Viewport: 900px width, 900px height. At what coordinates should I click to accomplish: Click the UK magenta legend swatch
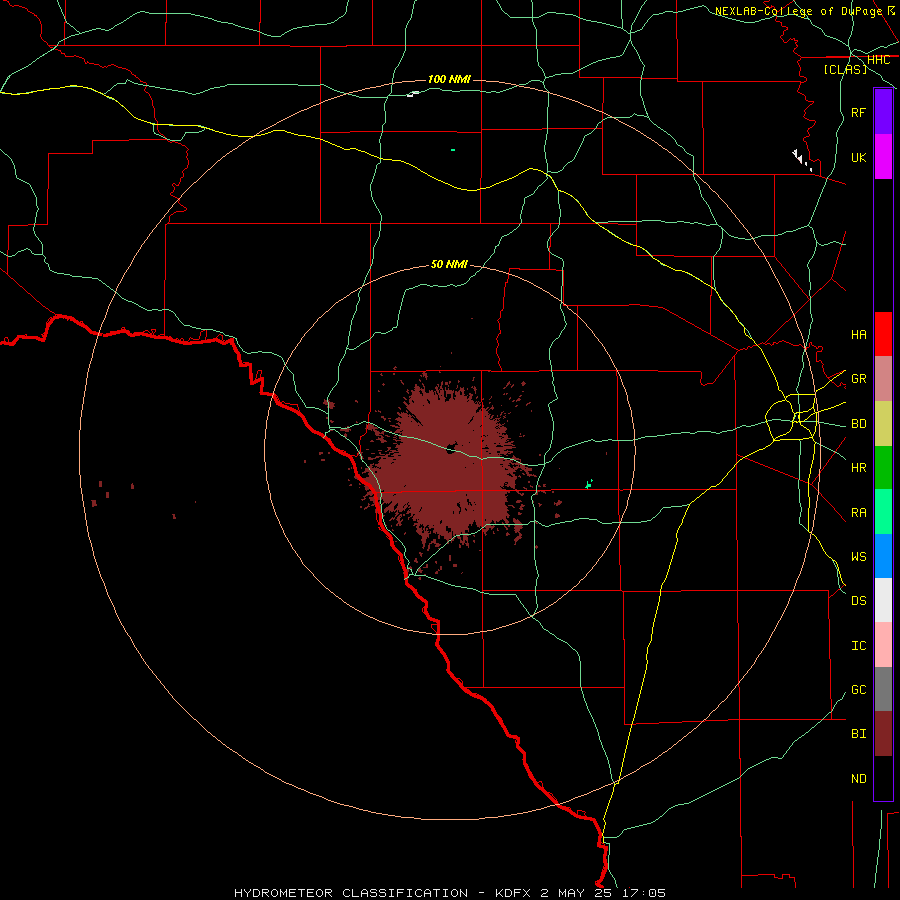click(x=883, y=157)
